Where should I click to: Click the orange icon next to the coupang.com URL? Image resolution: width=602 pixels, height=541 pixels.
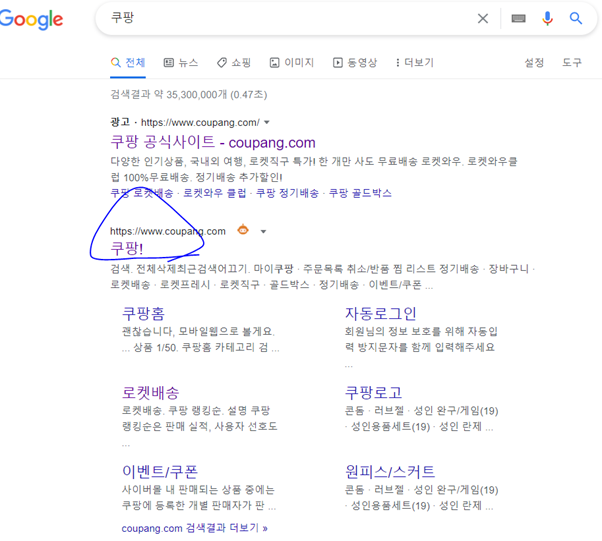coord(243,230)
